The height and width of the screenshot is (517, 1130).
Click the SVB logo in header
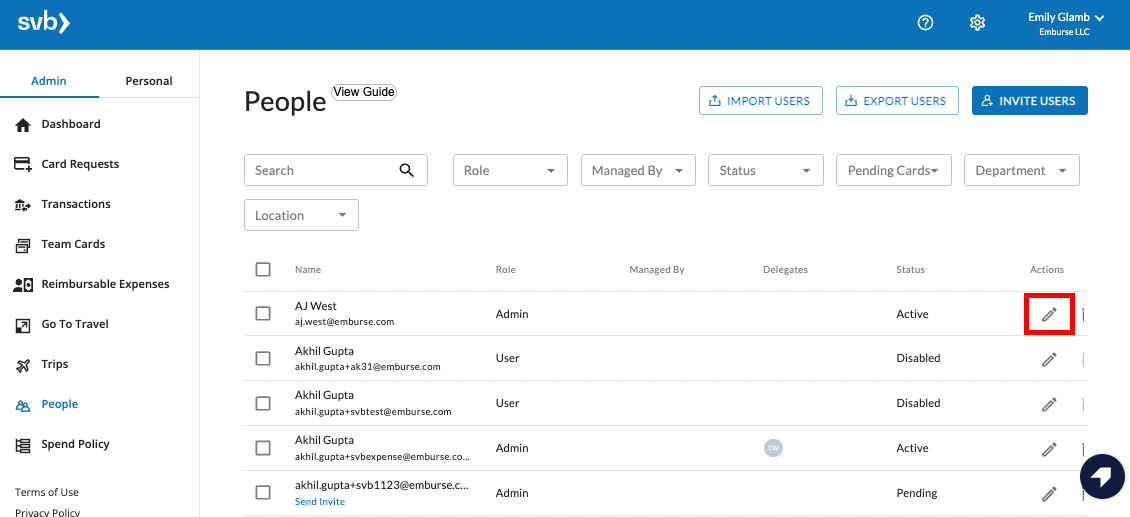click(43, 23)
